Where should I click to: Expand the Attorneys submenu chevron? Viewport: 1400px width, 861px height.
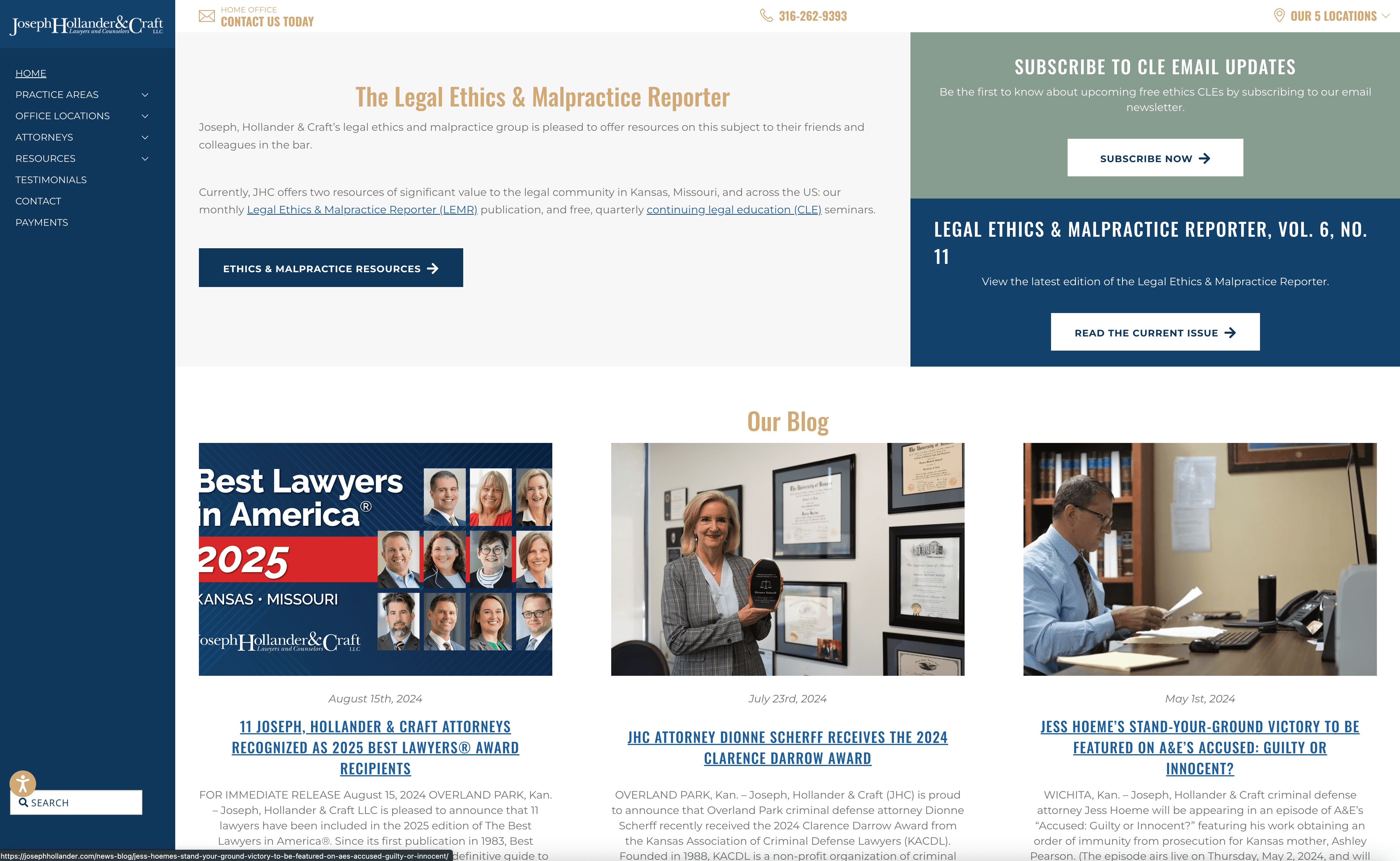tap(145, 137)
